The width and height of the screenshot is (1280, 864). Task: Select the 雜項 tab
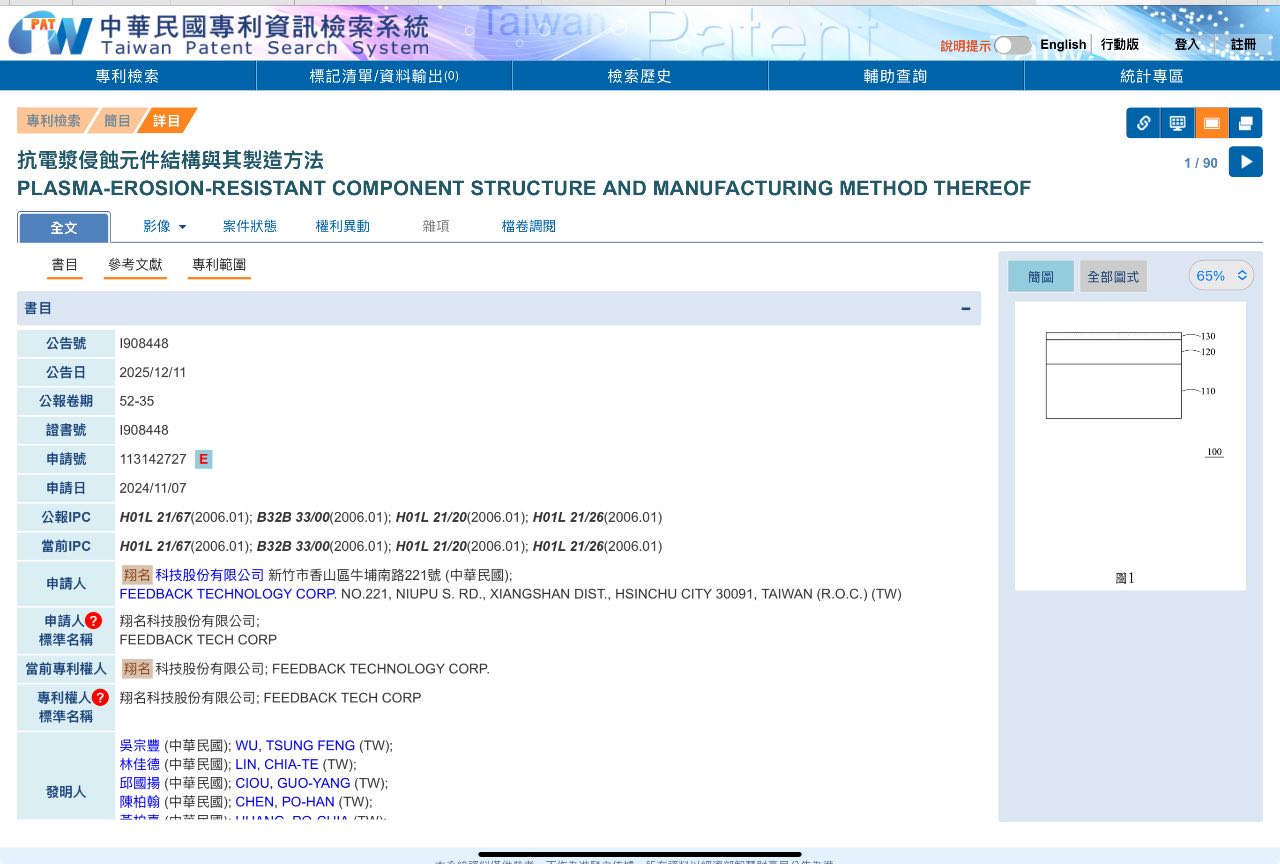click(x=436, y=226)
